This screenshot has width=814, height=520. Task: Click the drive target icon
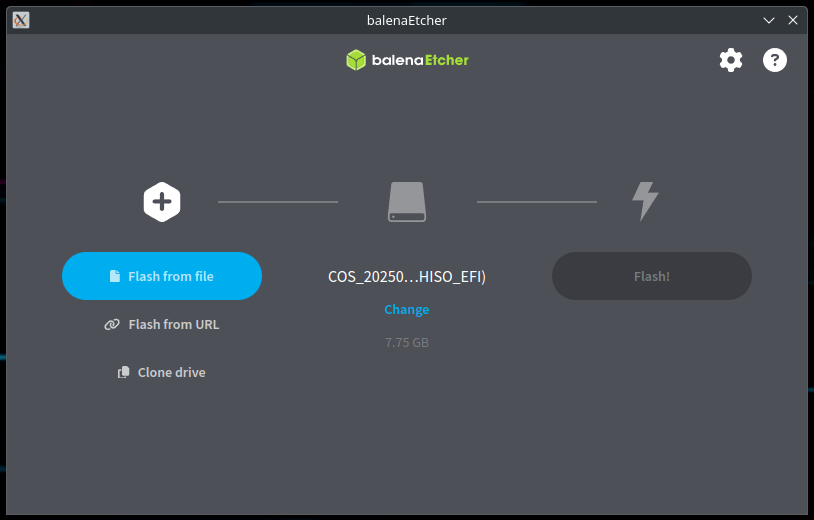point(407,202)
